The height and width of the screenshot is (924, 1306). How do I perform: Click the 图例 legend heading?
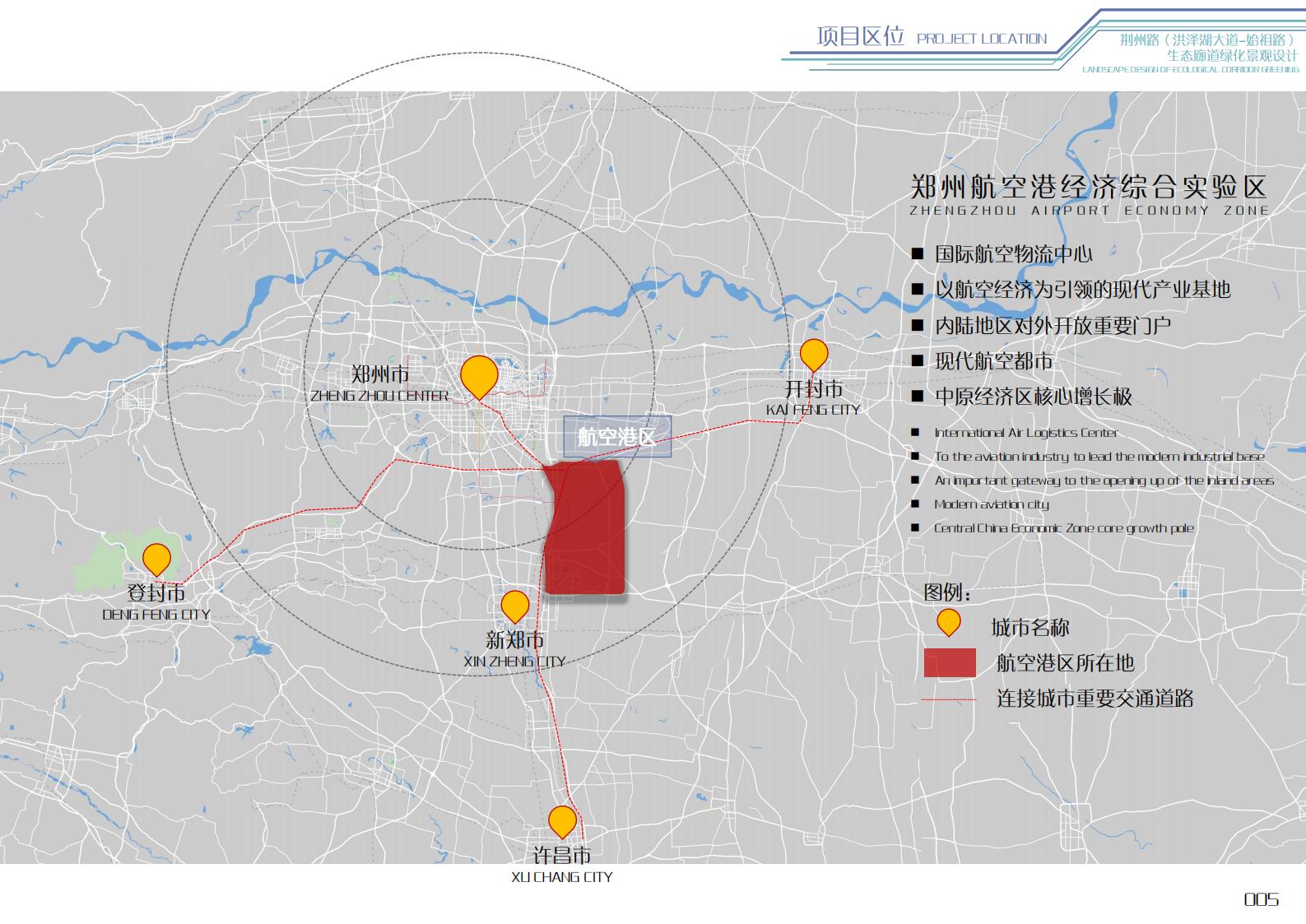pos(947,592)
